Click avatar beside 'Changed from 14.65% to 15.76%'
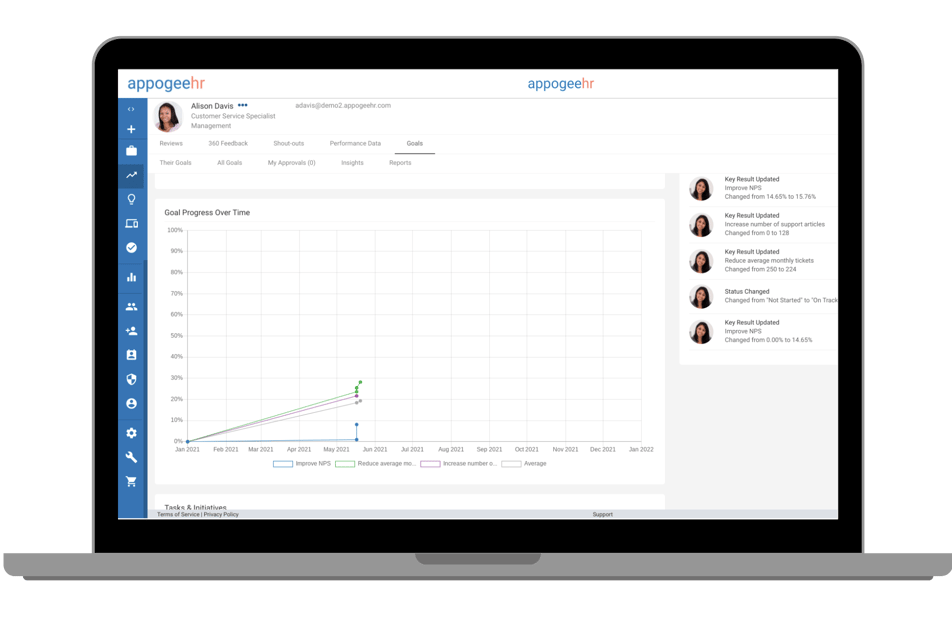This screenshot has width=952, height=644. pos(701,189)
